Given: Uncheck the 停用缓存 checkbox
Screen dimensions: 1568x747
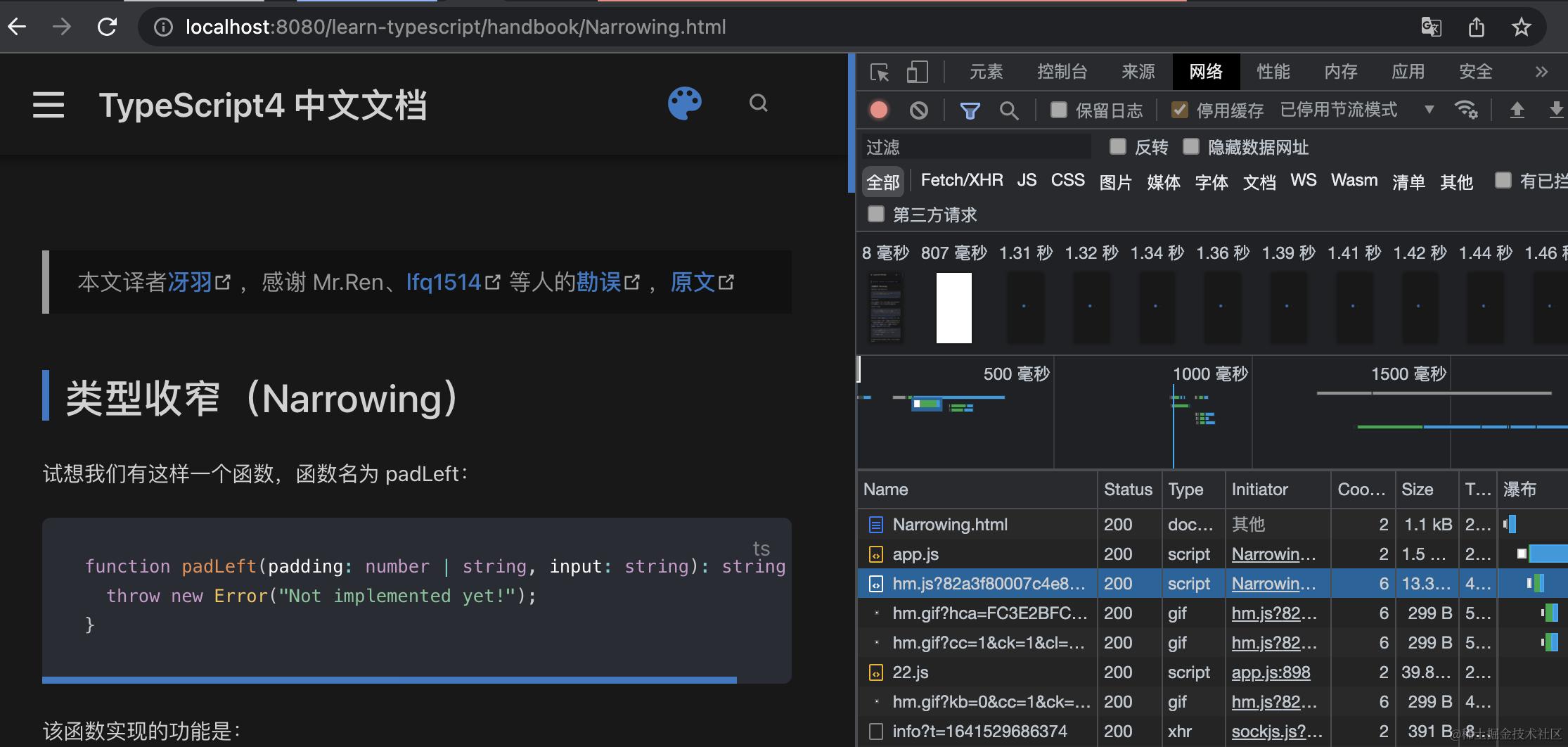Looking at the screenshot, I should [x=1179, y=110].
